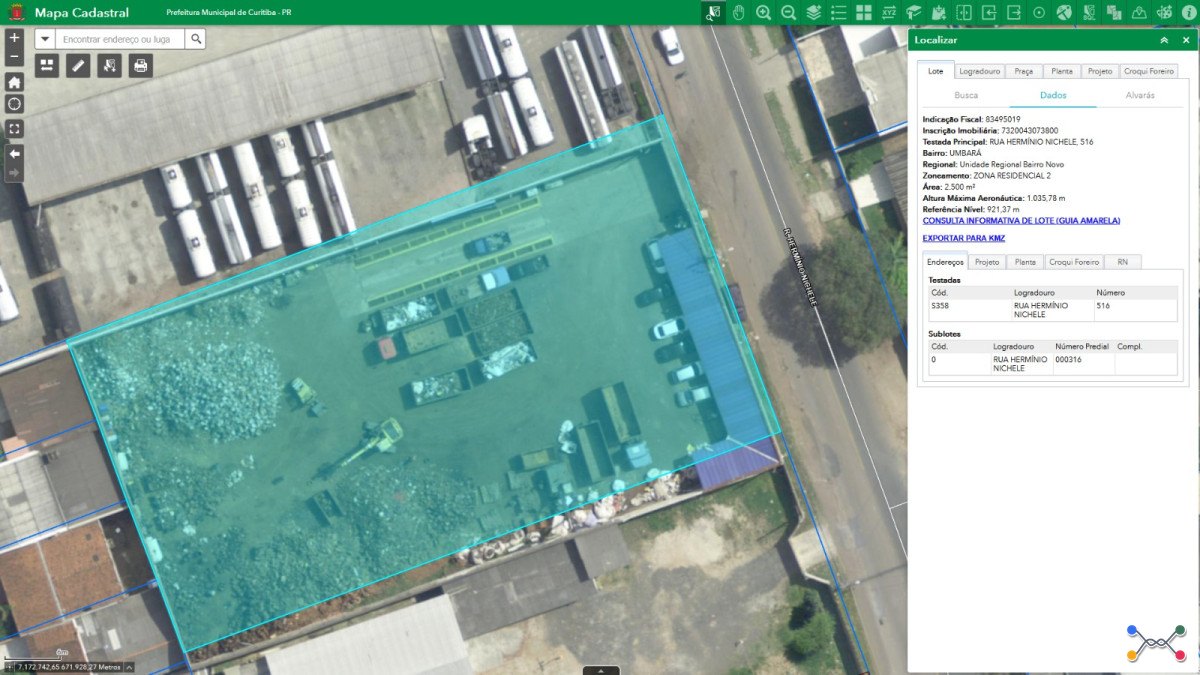Zoom in with the plus button
The height and width of the screenshot is (675, 1200).
14,37
